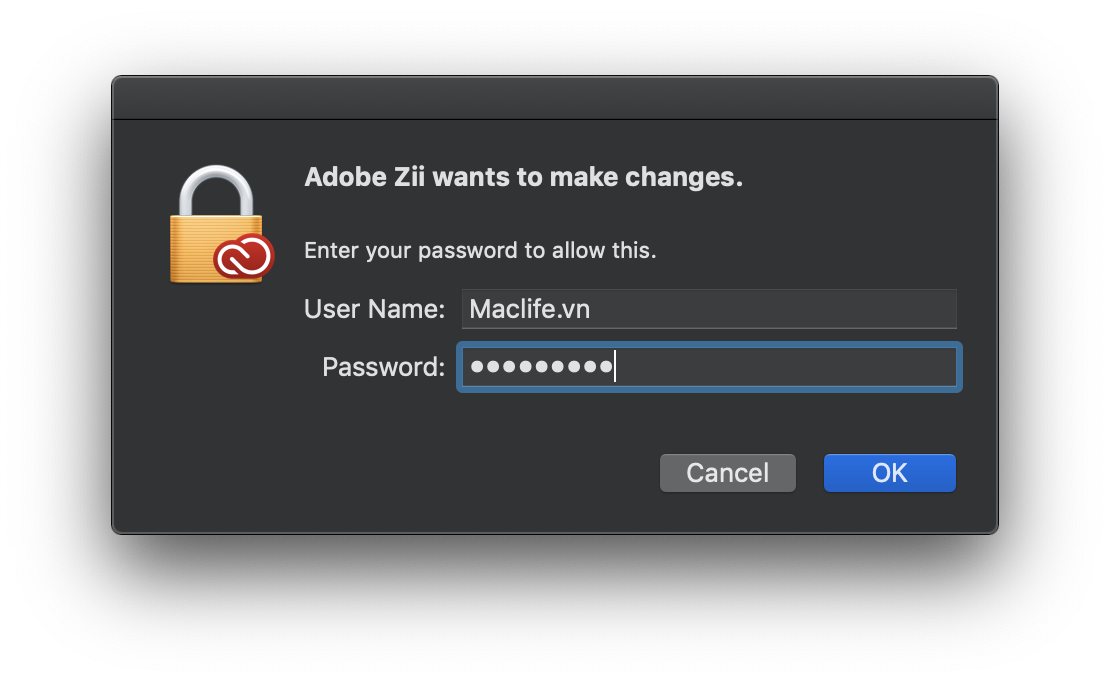Select the Maclife.vn text in the username box
The height and width of the screenshot is (682, 1110).
528,309
